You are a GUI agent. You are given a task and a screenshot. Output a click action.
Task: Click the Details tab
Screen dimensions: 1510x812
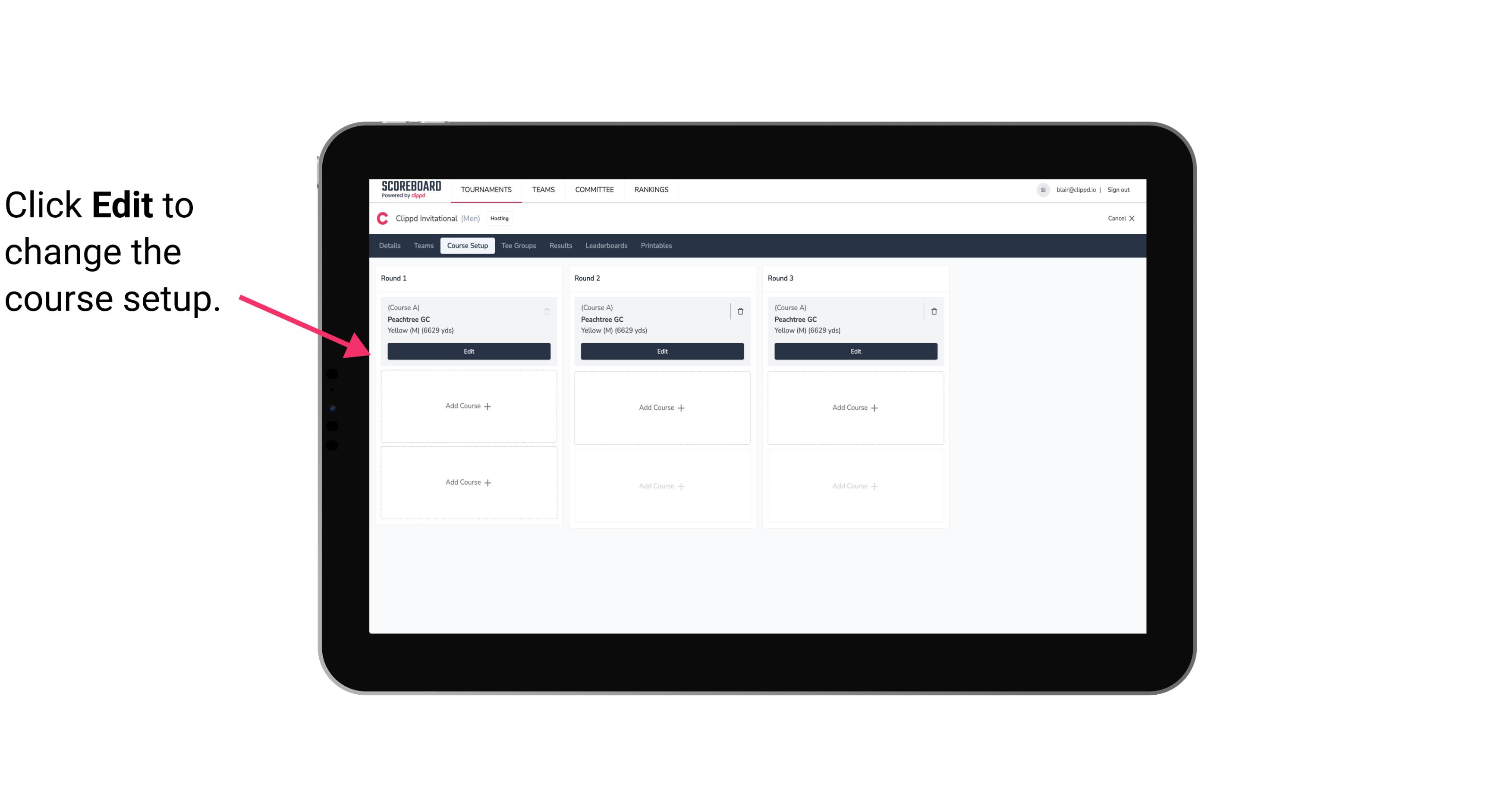coord(391,245)
